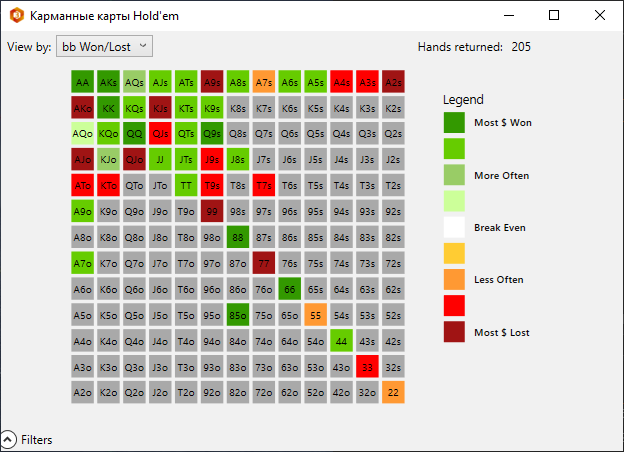Viewport: 625px width, 452px height.
Task: Click the 'Hands returned: 205' text
Action: 474,47
